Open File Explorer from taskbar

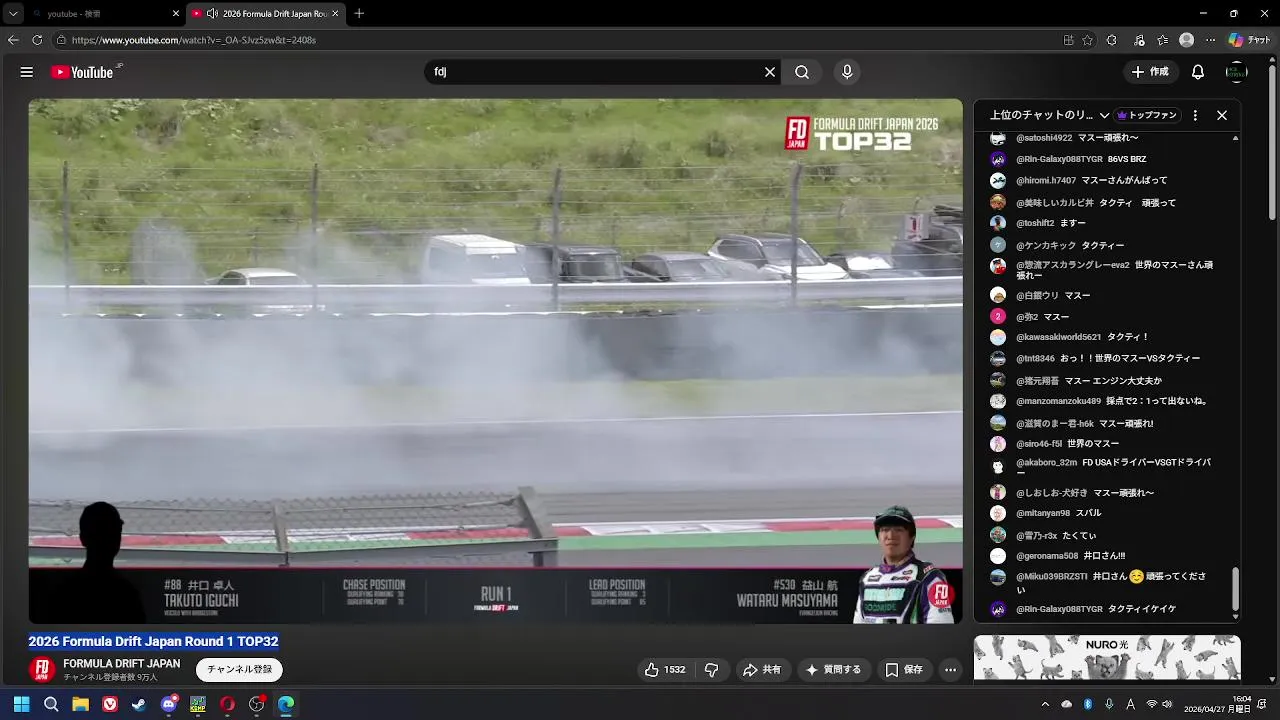pos(80,704)
